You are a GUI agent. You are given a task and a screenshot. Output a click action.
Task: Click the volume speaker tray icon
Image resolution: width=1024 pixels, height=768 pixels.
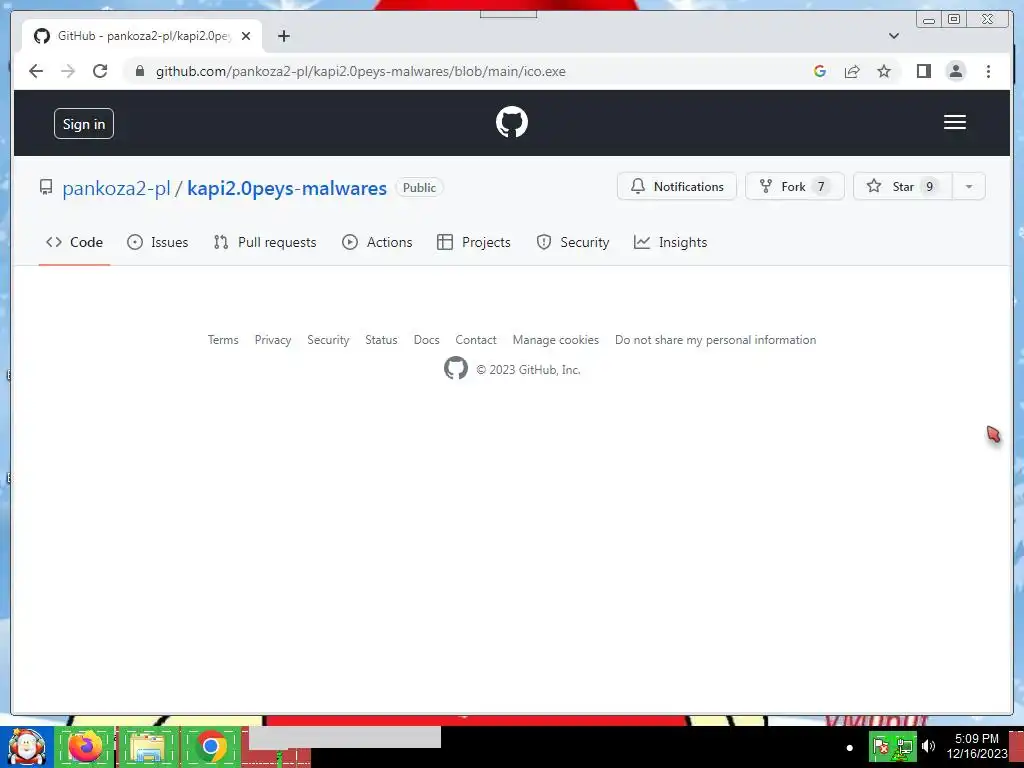(928, 746)
